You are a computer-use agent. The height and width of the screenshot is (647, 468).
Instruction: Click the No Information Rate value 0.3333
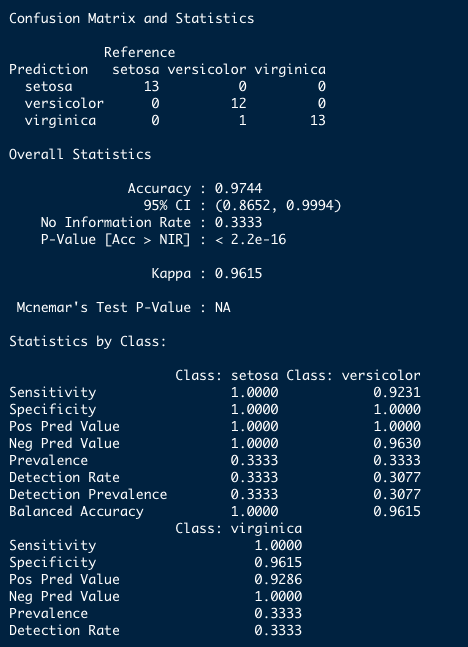[238, 222]
